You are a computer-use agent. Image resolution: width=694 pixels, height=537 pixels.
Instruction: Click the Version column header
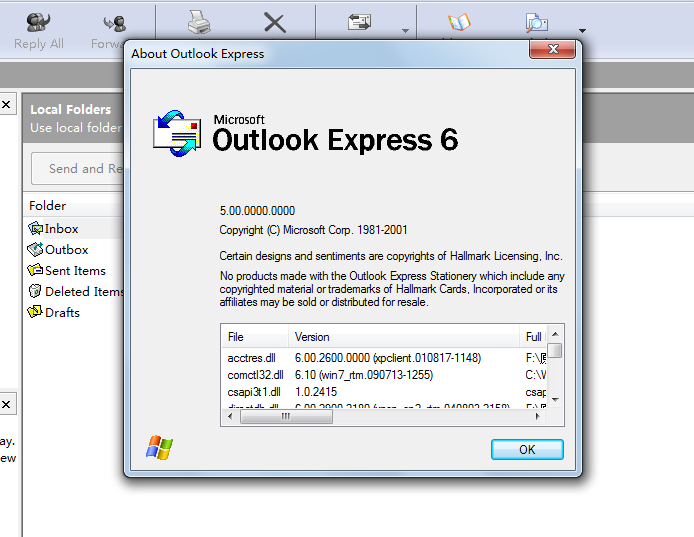tap(404, 337)
